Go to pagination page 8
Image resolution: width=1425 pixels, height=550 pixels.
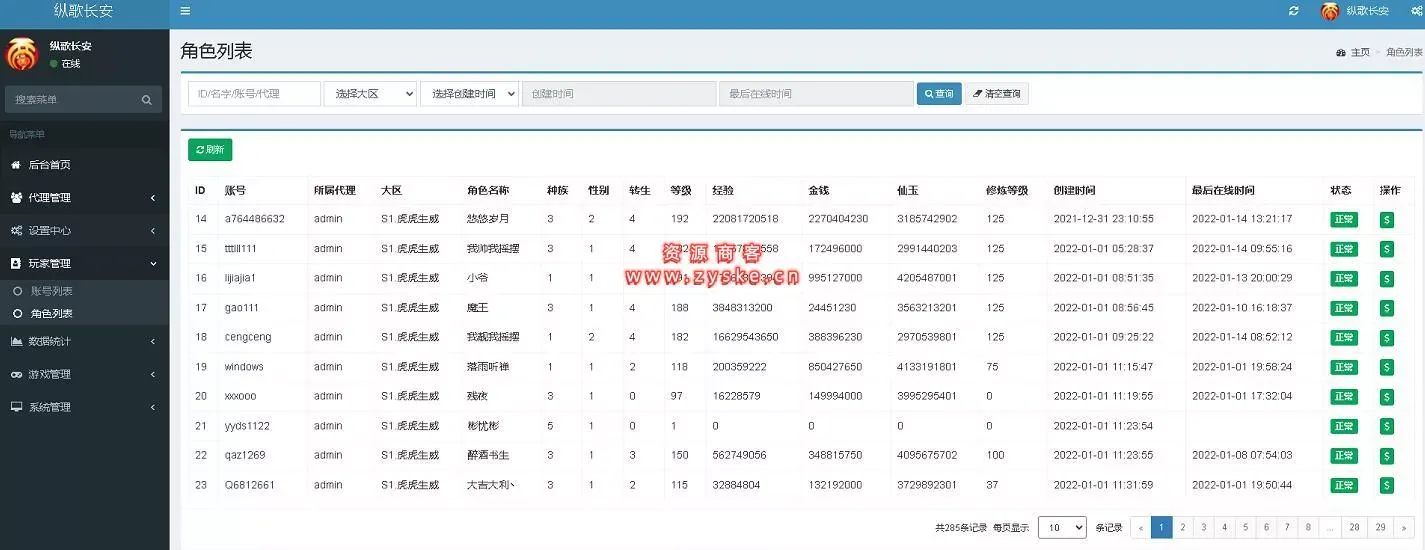(x=1308, y=527)
